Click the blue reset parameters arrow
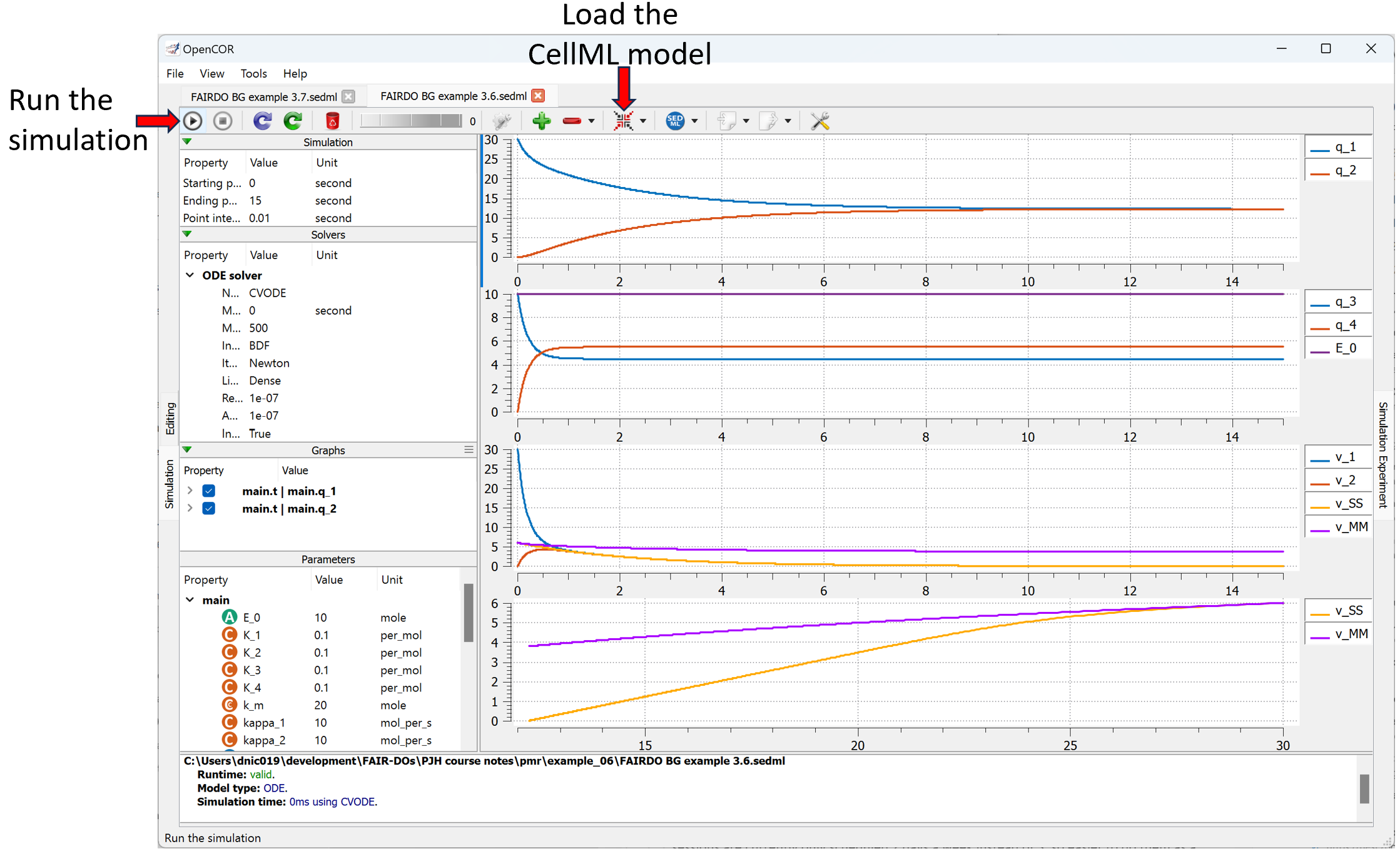This screenshot has width=1400, height=856. [262, 121]
